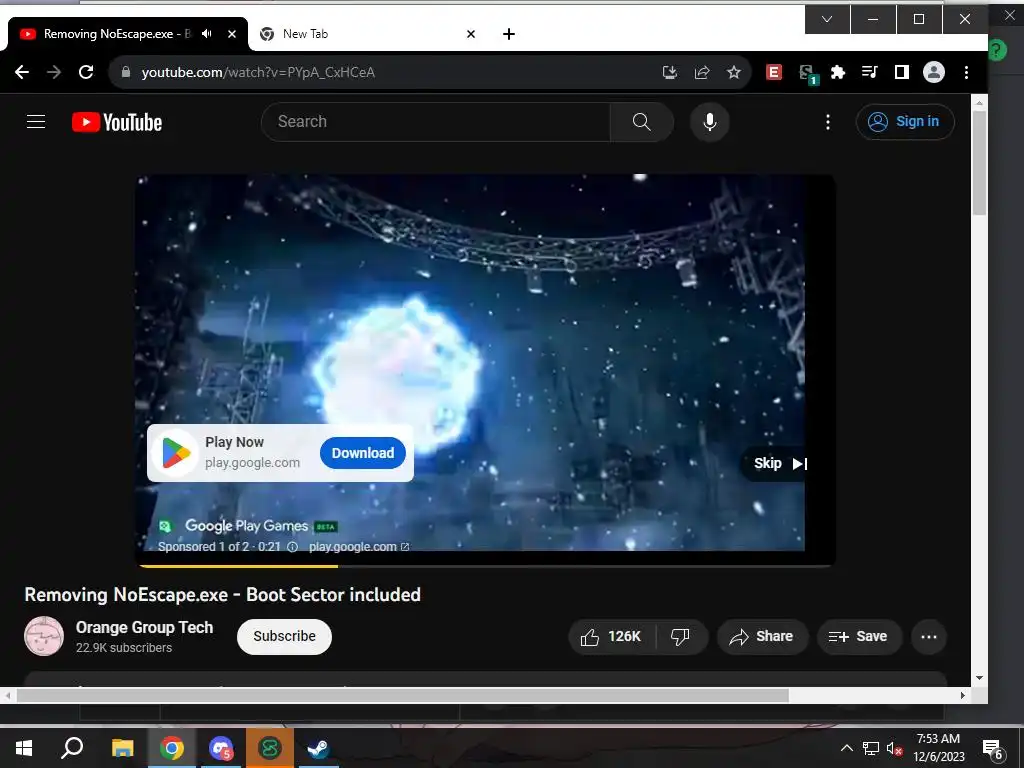
Task: Mute the tab using its speaker icon
Action: click(207, 33)
